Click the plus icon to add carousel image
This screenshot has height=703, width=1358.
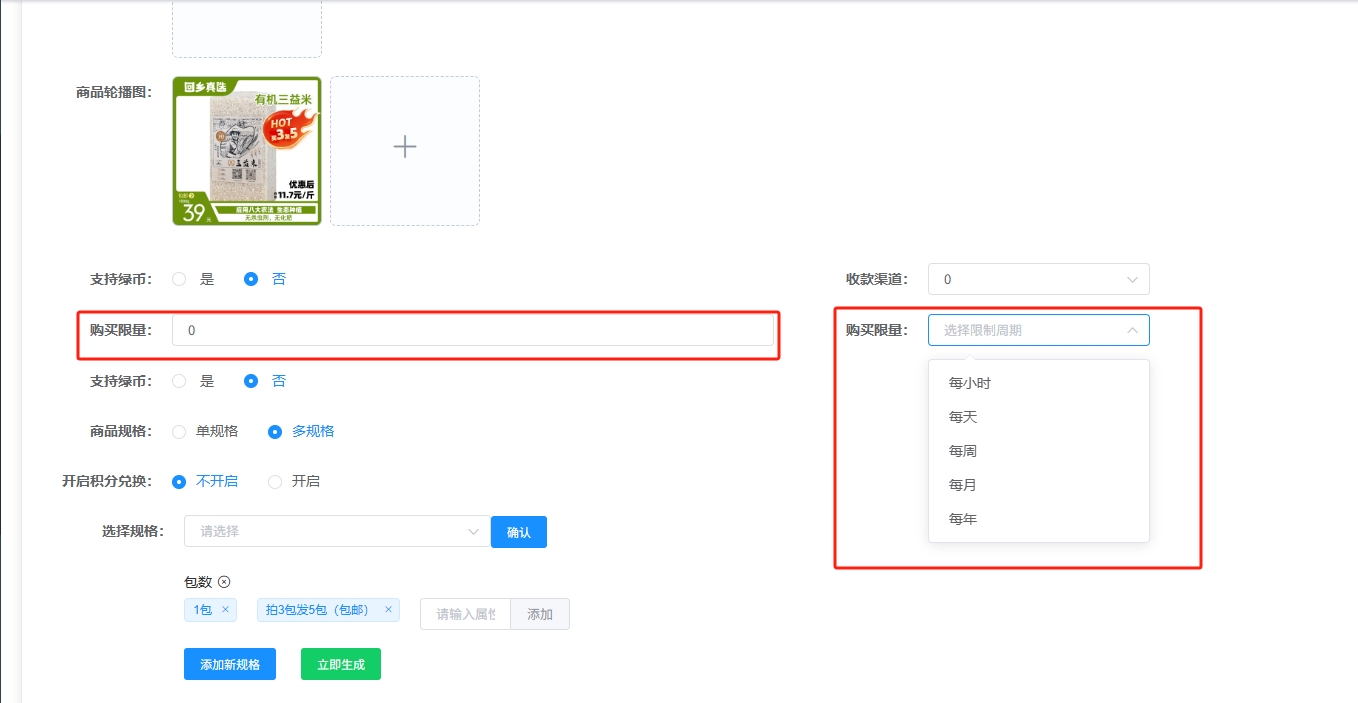tap(404, 147)
